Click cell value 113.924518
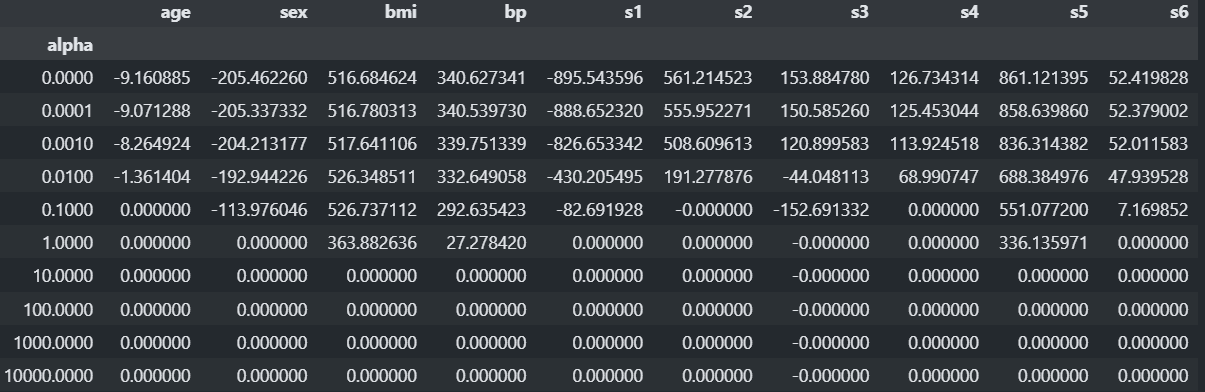 click(x=934, y=143)
